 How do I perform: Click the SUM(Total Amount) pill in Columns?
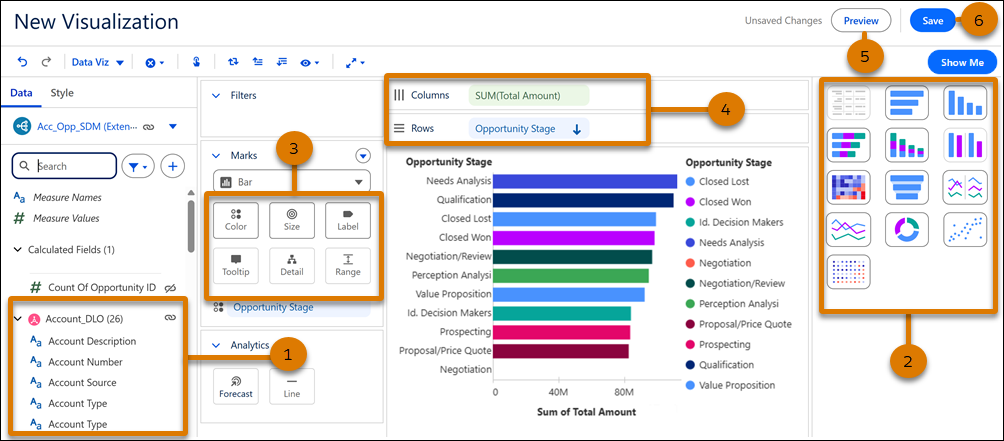pos(529,95)
